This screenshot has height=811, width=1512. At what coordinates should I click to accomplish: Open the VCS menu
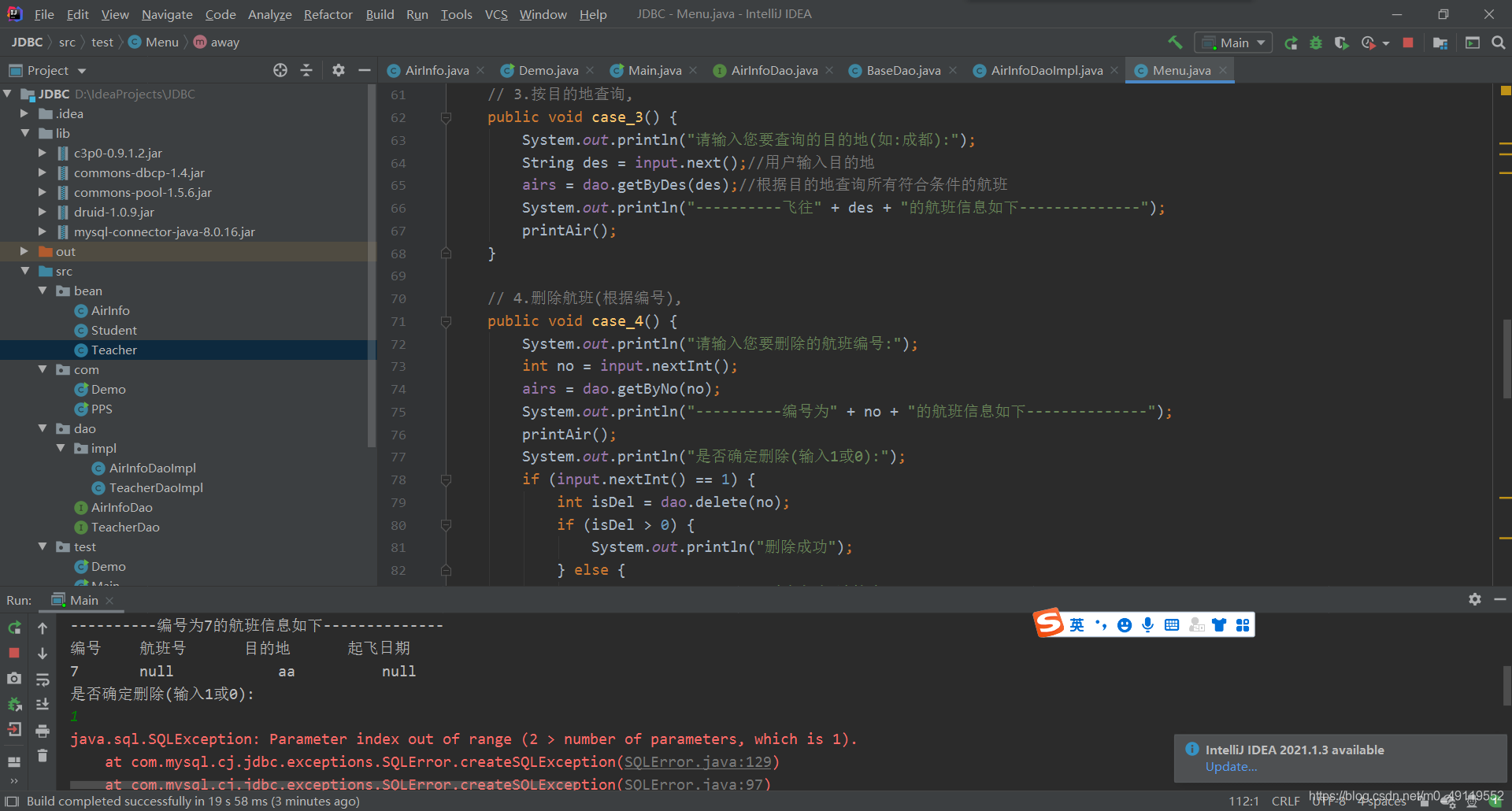(496, 14)
